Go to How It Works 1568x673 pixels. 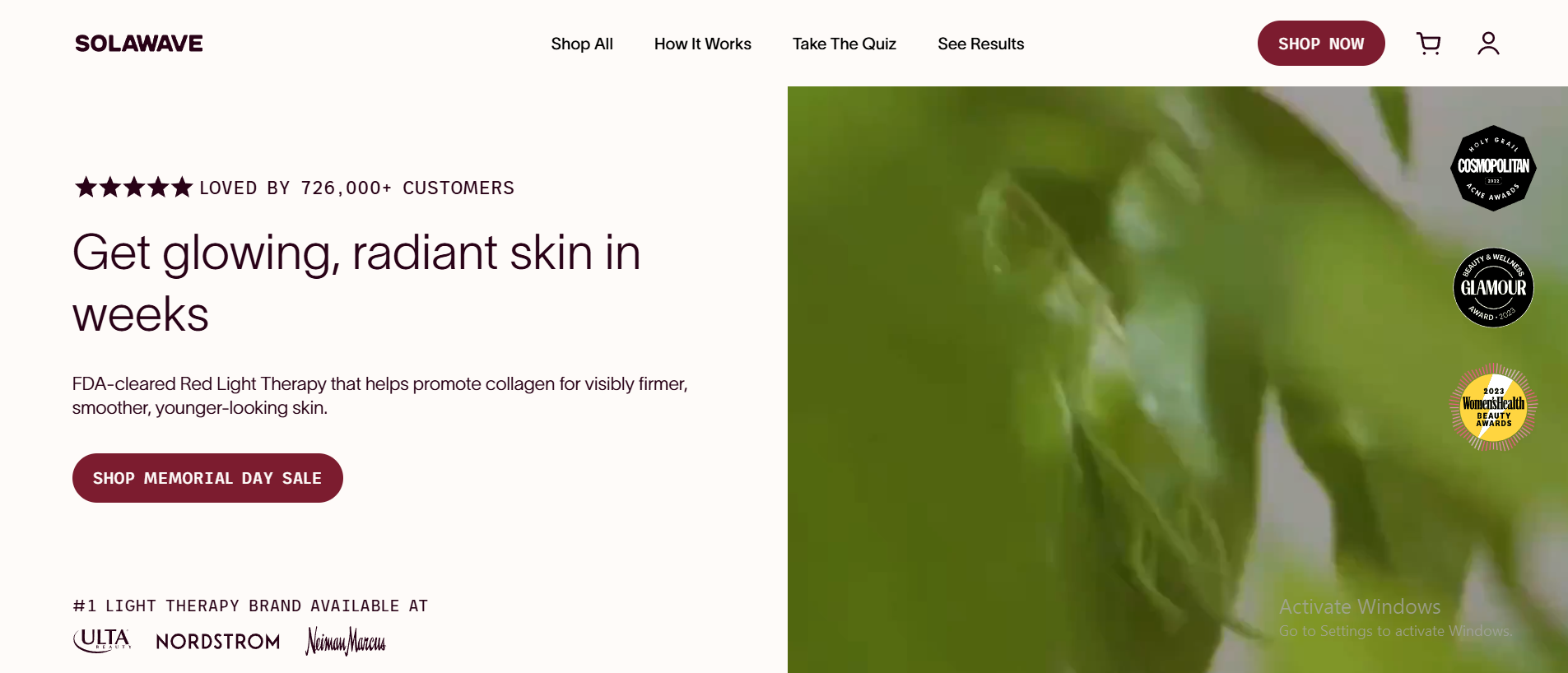click(703, 44)
